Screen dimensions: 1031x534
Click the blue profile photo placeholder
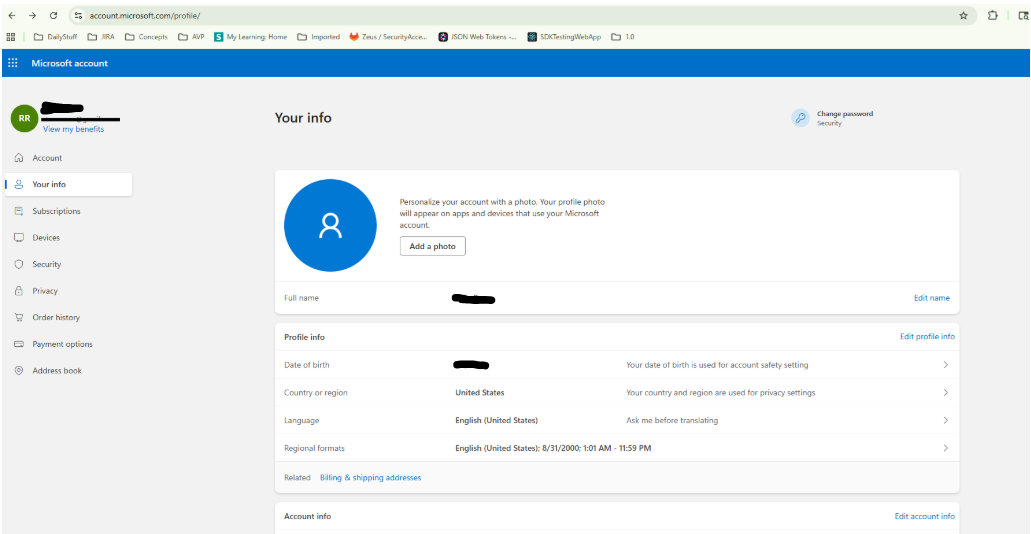(x=330, y=225)
